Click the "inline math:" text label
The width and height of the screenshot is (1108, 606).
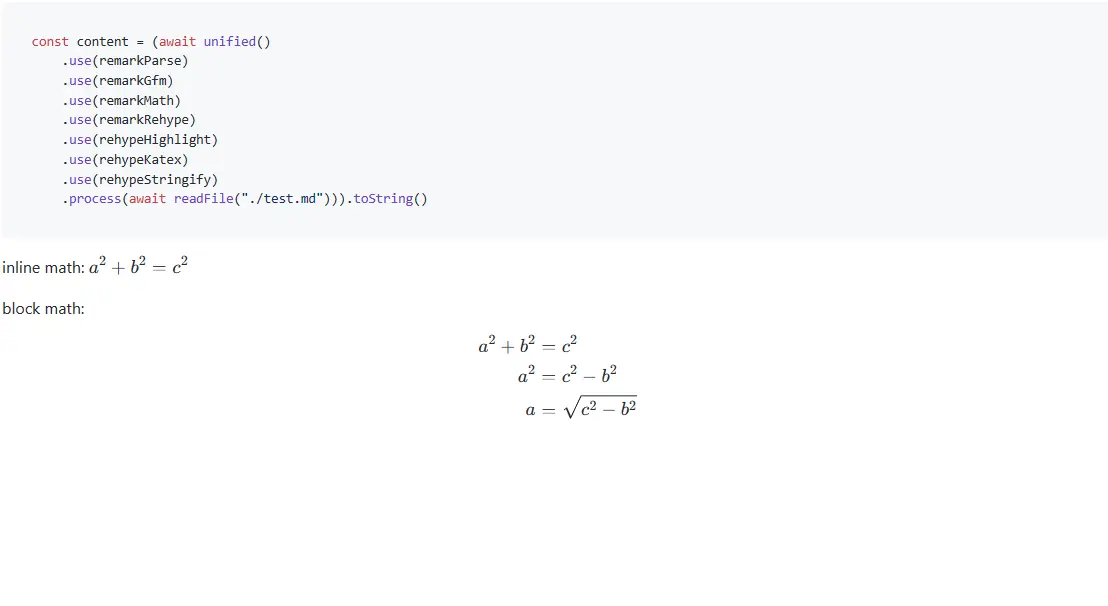coord(43,268)
